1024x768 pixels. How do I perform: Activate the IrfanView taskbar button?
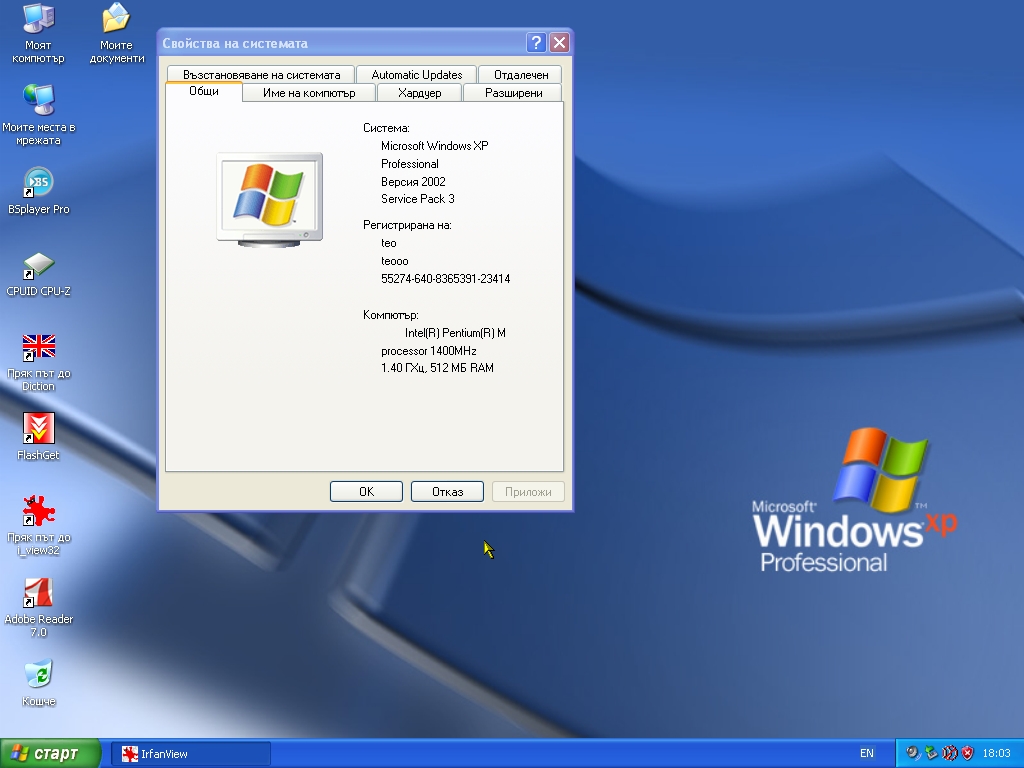point(191,754)
